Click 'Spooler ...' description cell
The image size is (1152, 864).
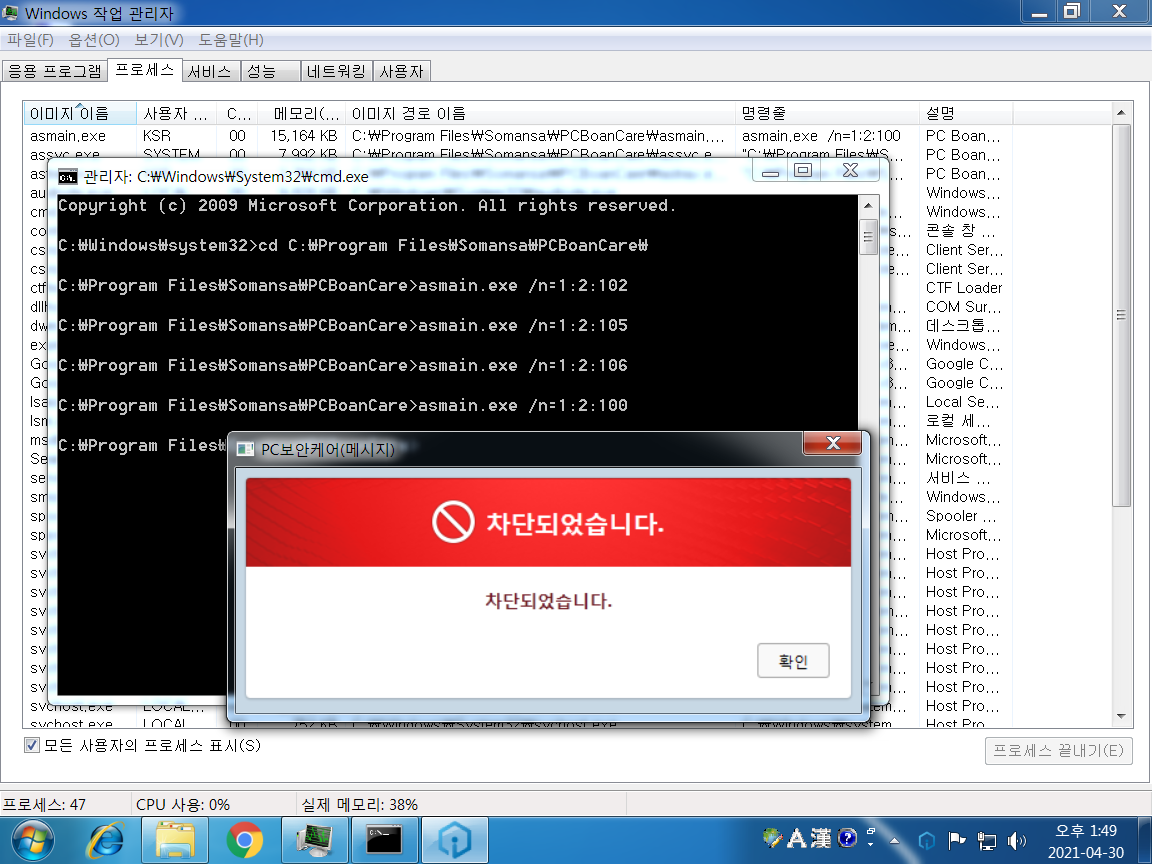961,516
